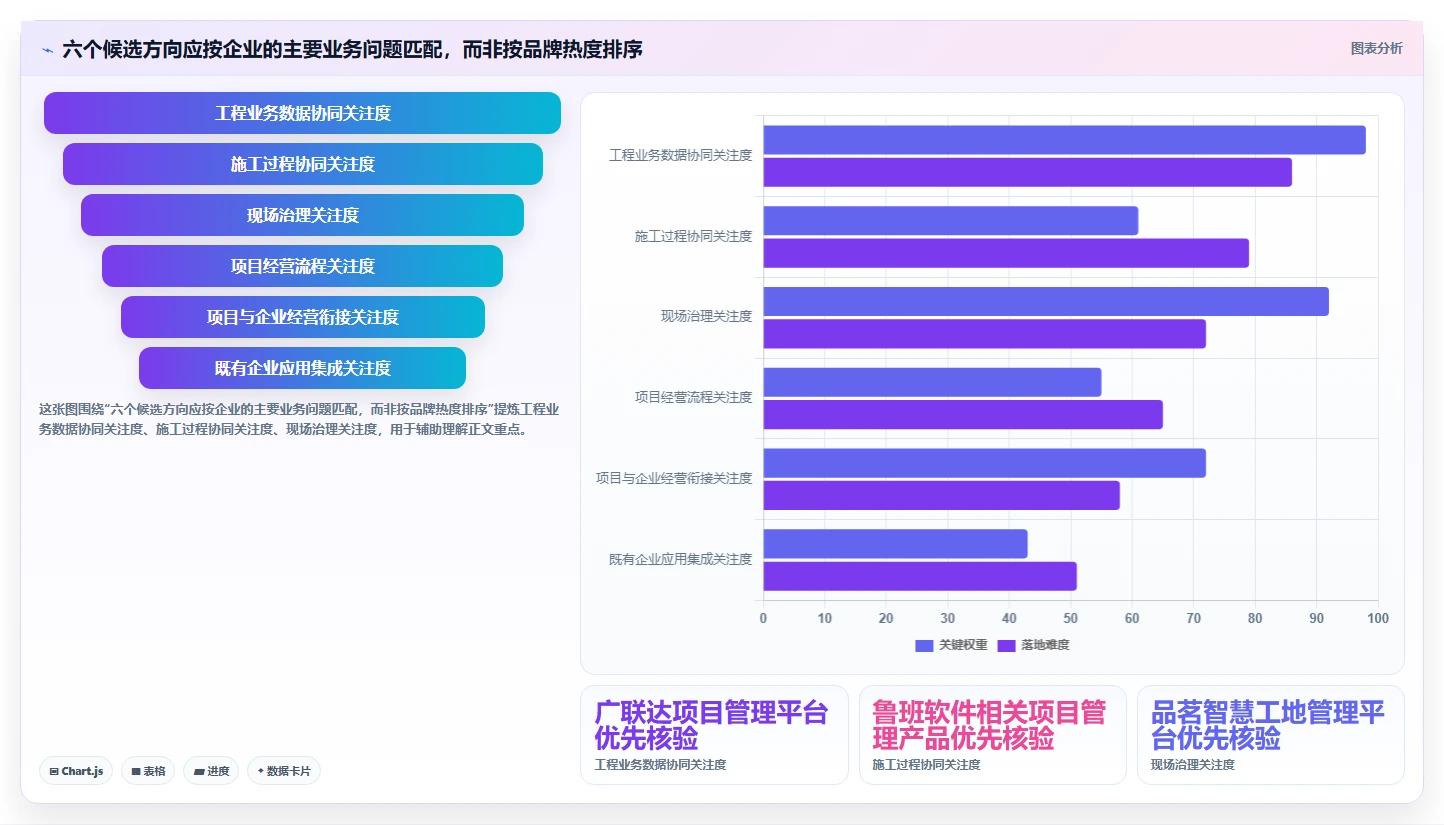
Task: Open the 品茗智慧工地管理平台优先核验 card
Action: 1270,735
